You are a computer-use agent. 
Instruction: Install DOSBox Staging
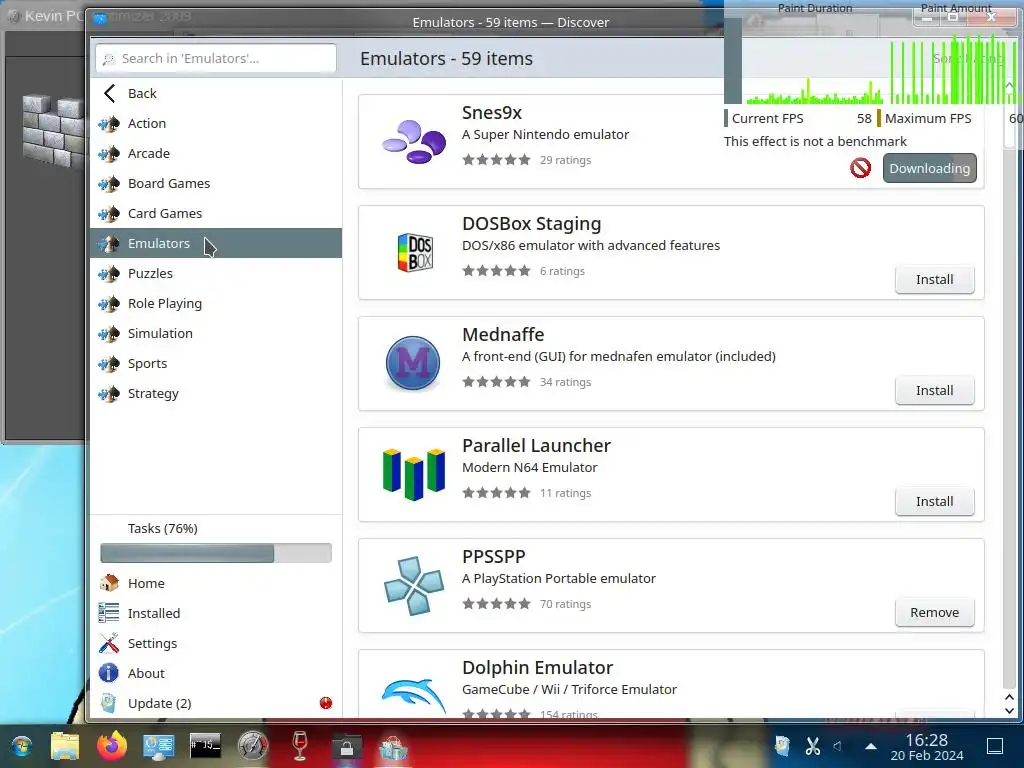click(935, 280)
